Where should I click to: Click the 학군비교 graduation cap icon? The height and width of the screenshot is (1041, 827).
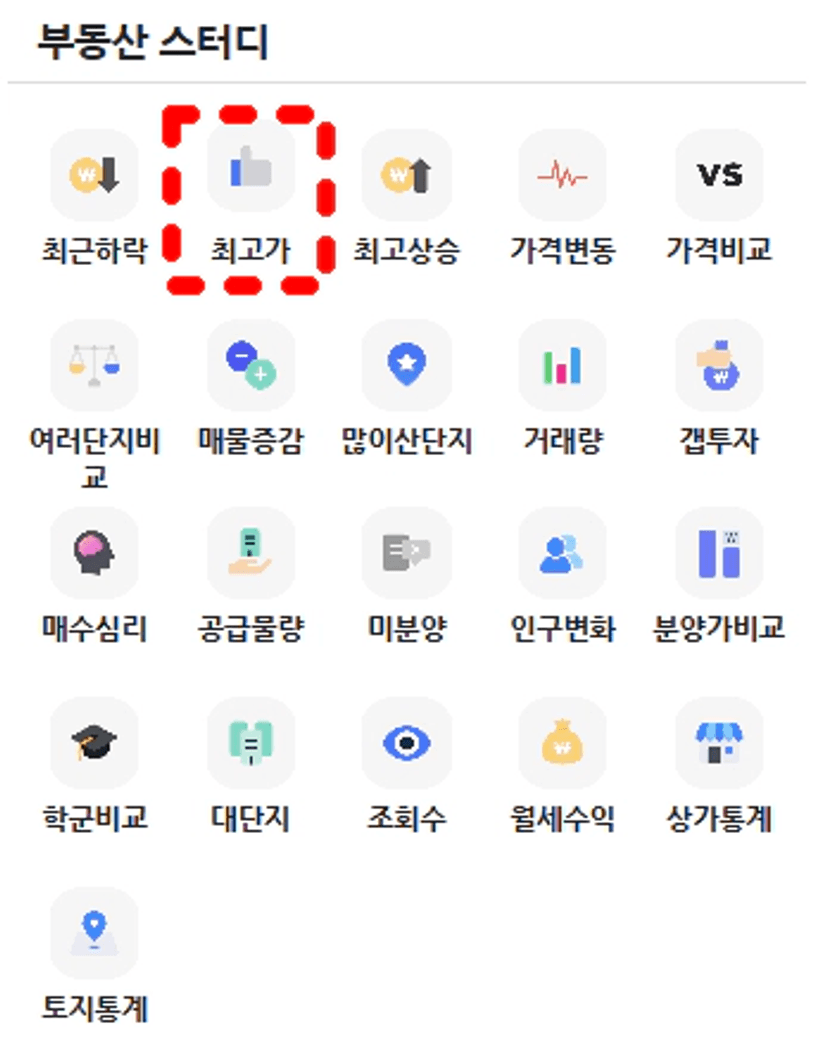pos(94,743)
